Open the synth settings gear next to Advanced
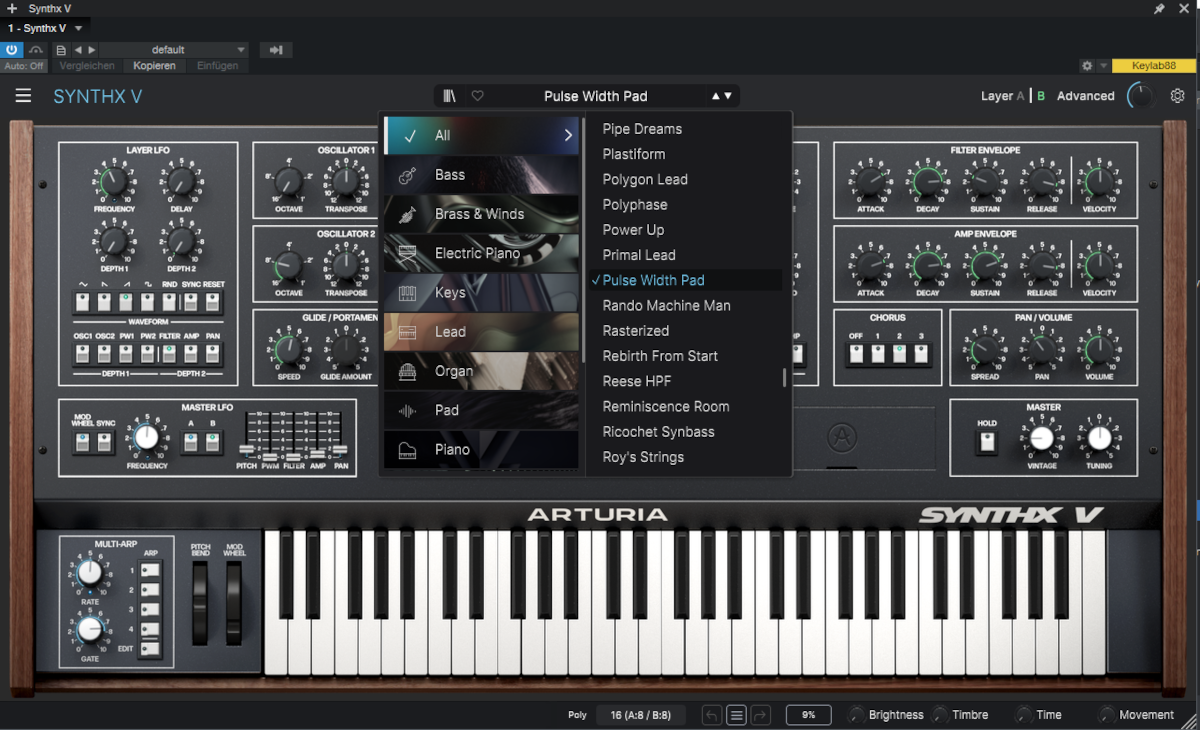1200x730 pixels. click(1177, 96)
